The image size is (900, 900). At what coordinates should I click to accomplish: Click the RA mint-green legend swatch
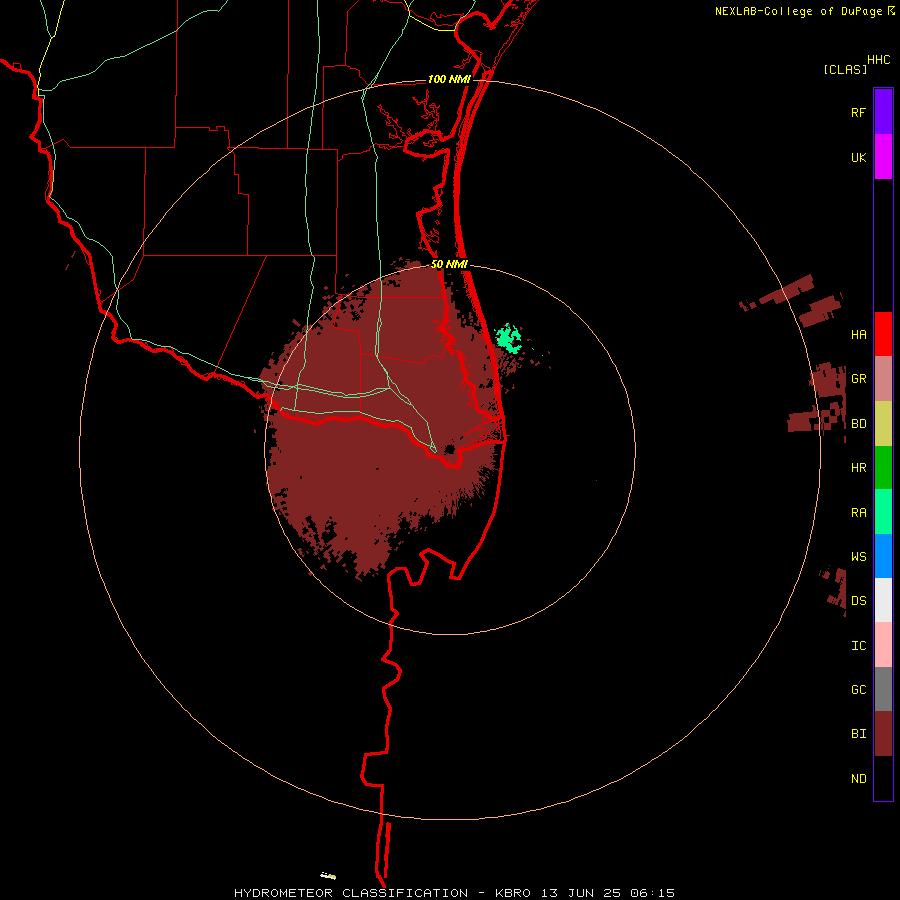(x=883, y=512)
